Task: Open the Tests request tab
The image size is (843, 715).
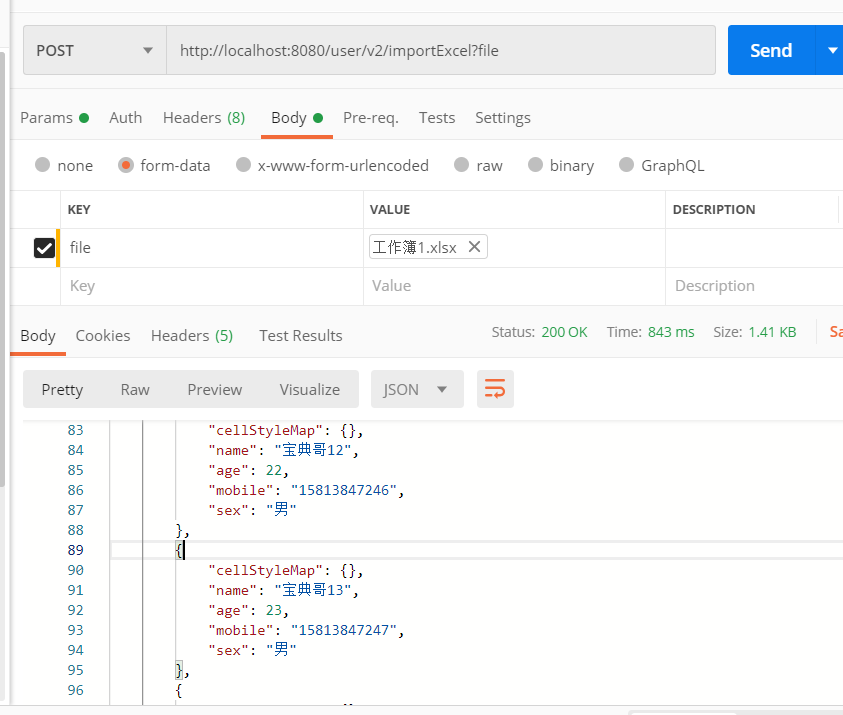Action: [437, 118]
